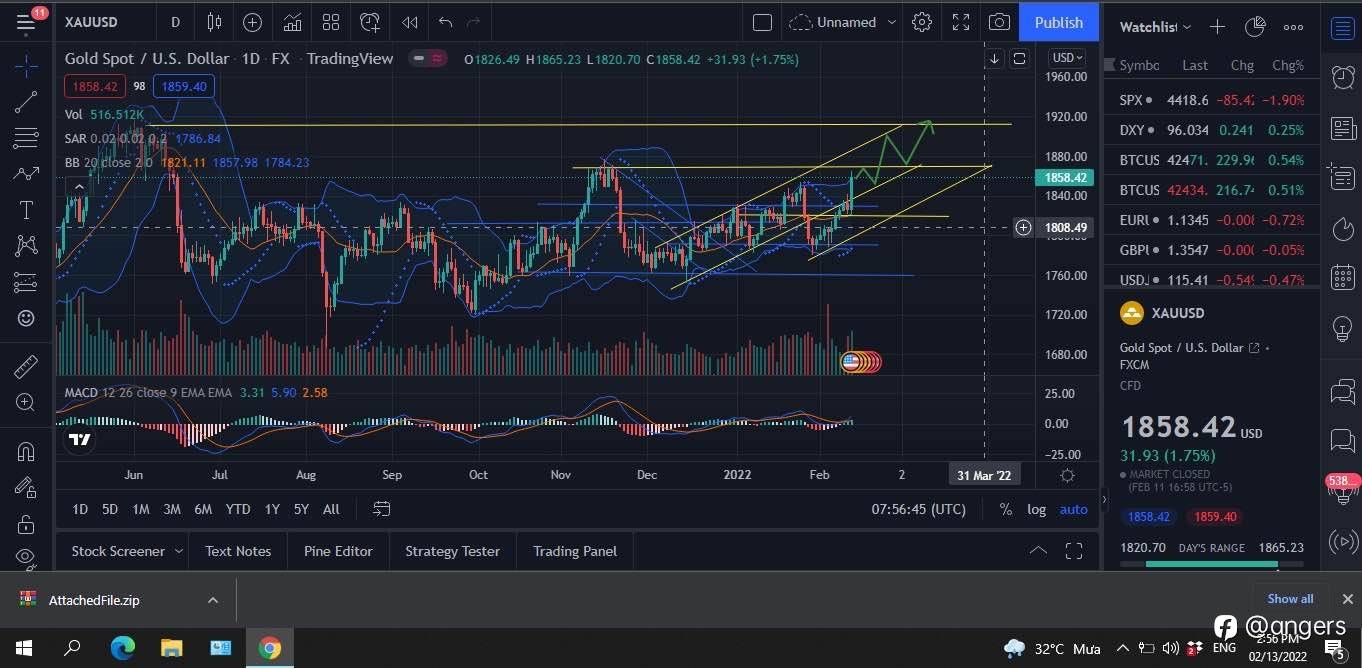Screen dimensions: 1362x668
Task: Open the forecasting and measurement tools
Action: tap(26, 283)
